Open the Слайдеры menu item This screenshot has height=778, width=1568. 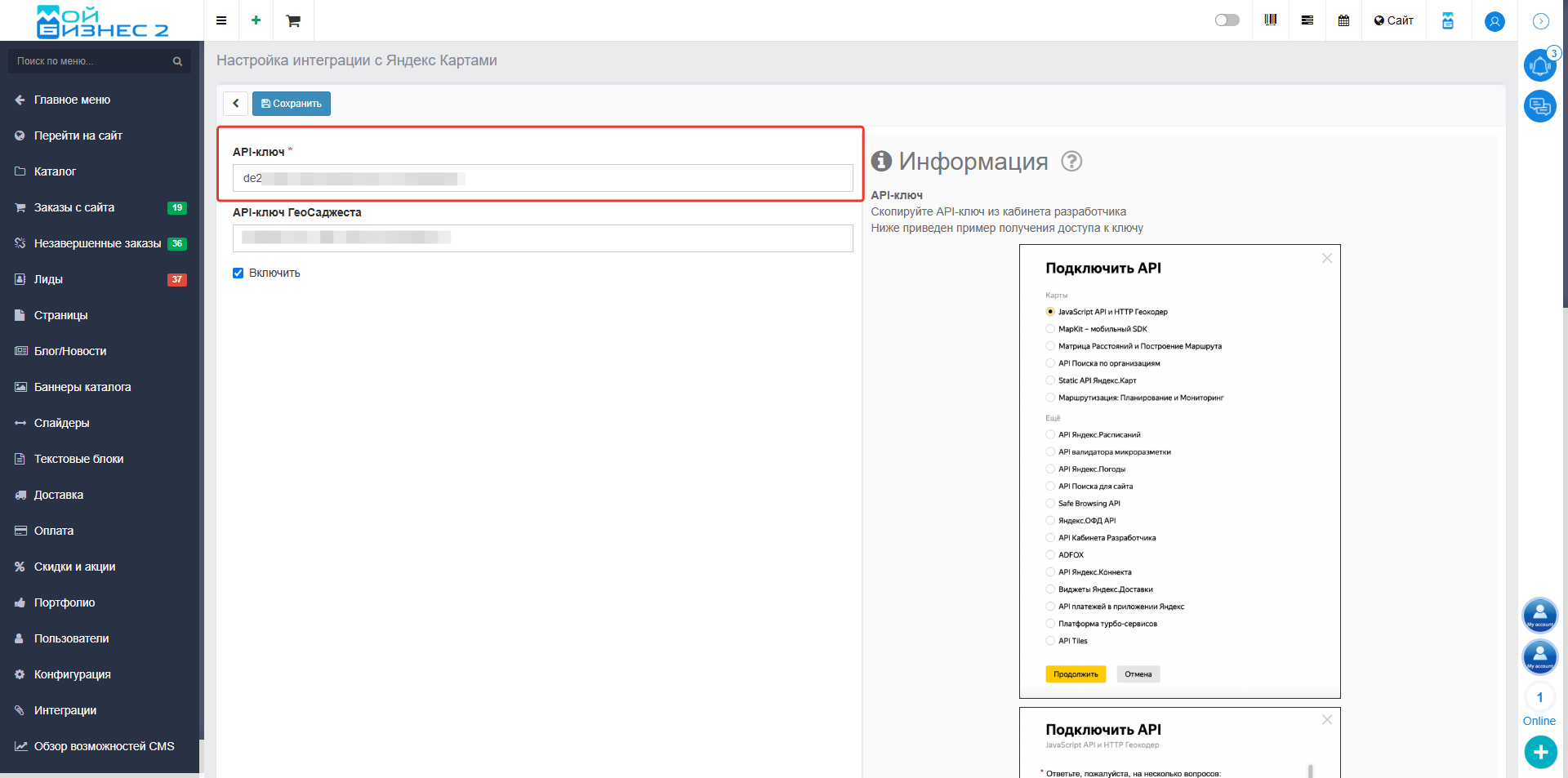coord(100,423)
